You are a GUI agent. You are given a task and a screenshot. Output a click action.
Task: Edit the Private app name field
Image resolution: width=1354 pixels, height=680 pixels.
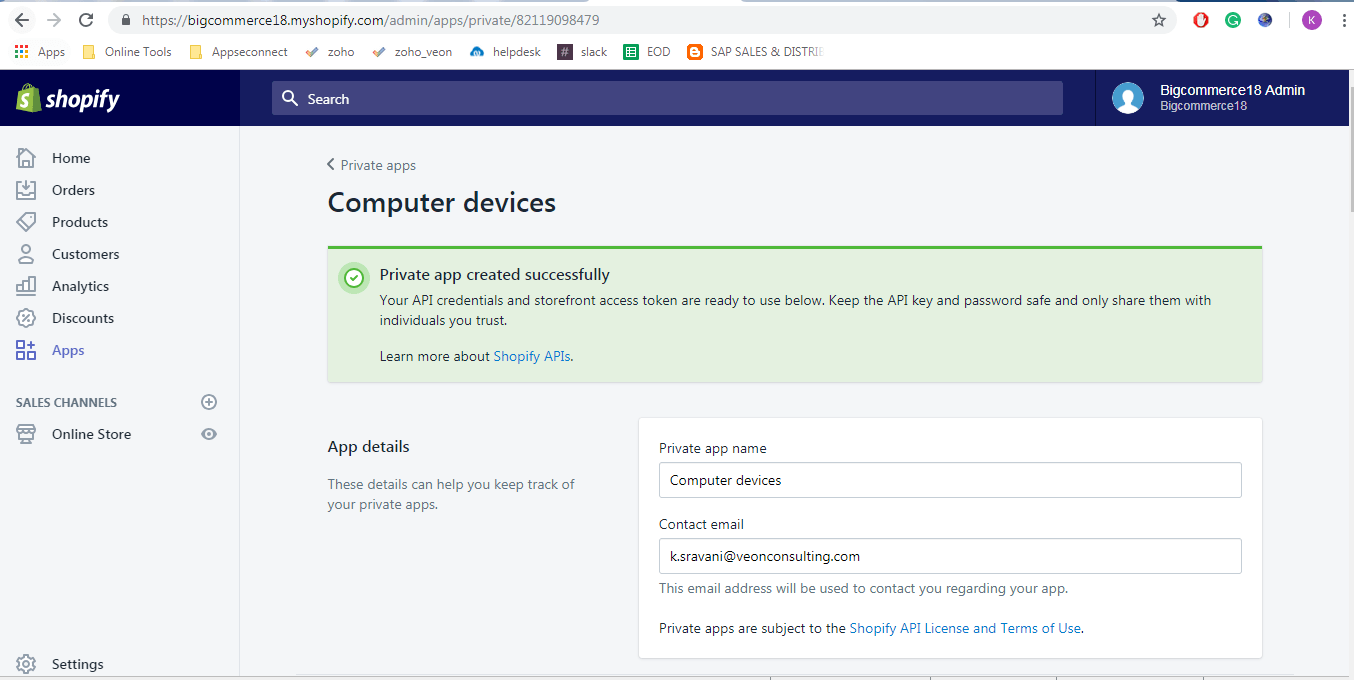tap(950, 480)
